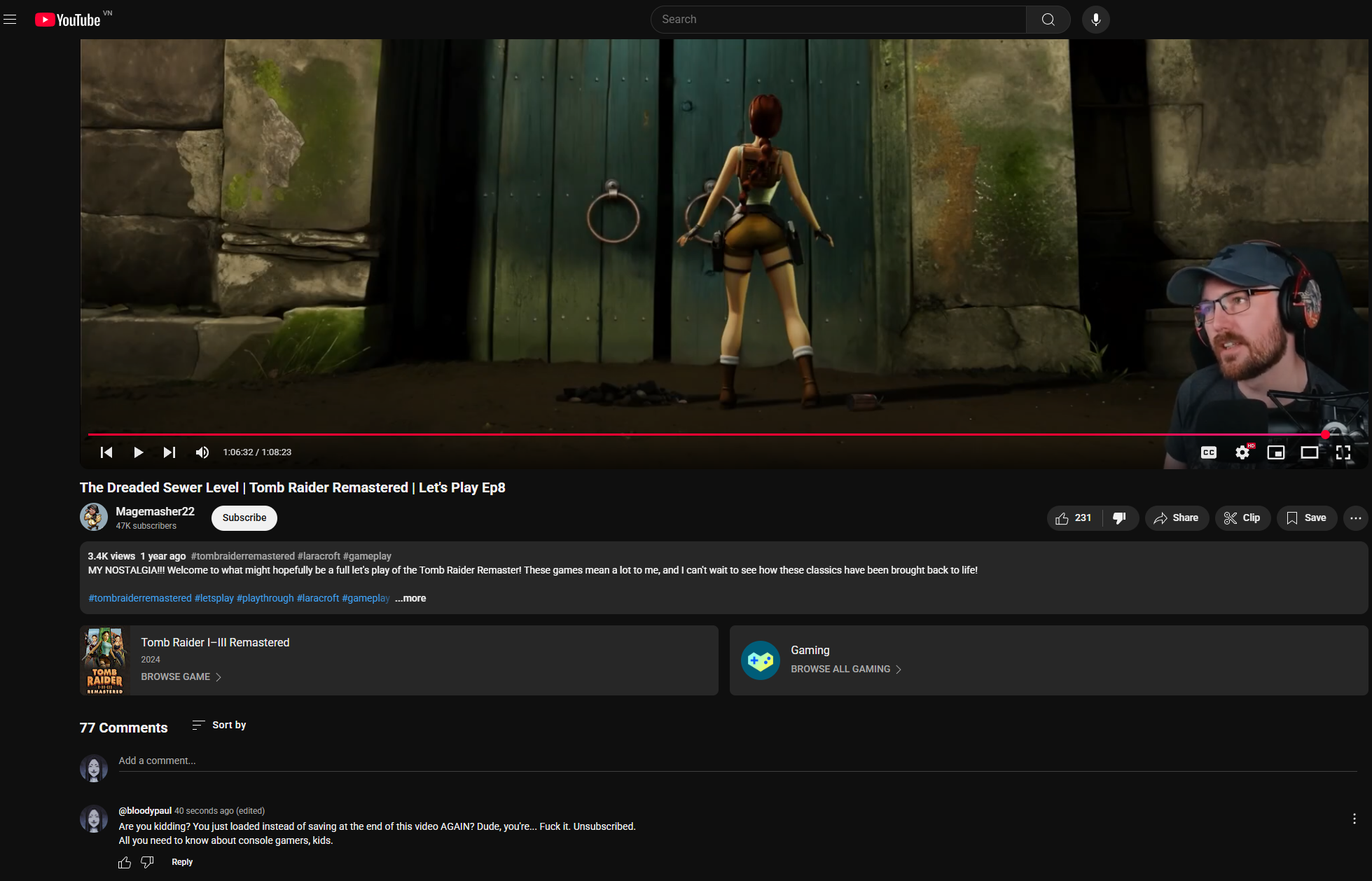
Task: Start voice search with microphone icon
Action: [x=1095, y=20]
